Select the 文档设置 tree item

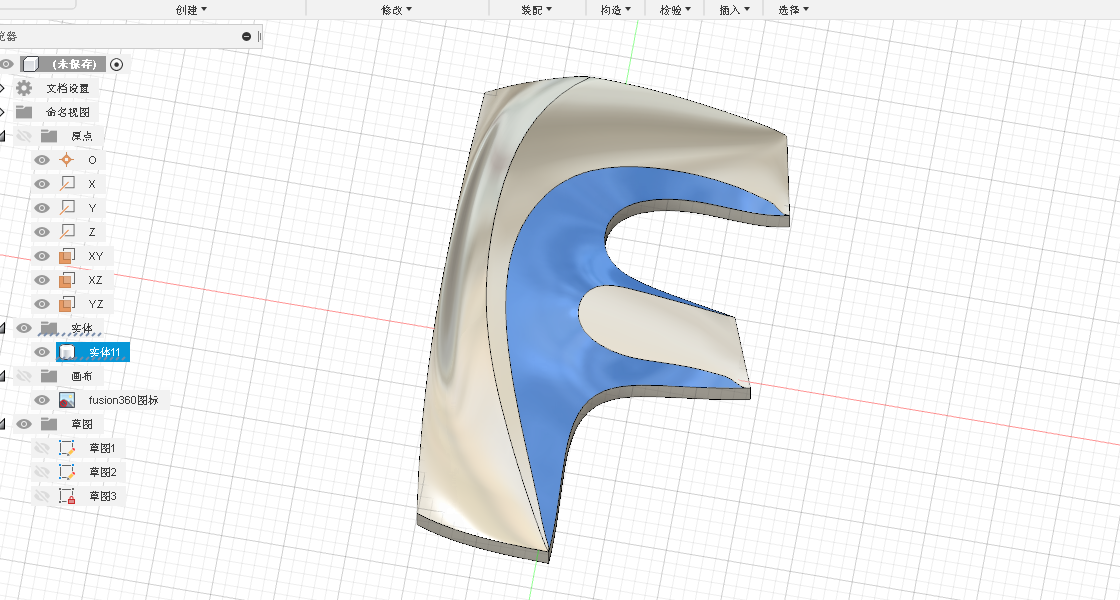68,89
